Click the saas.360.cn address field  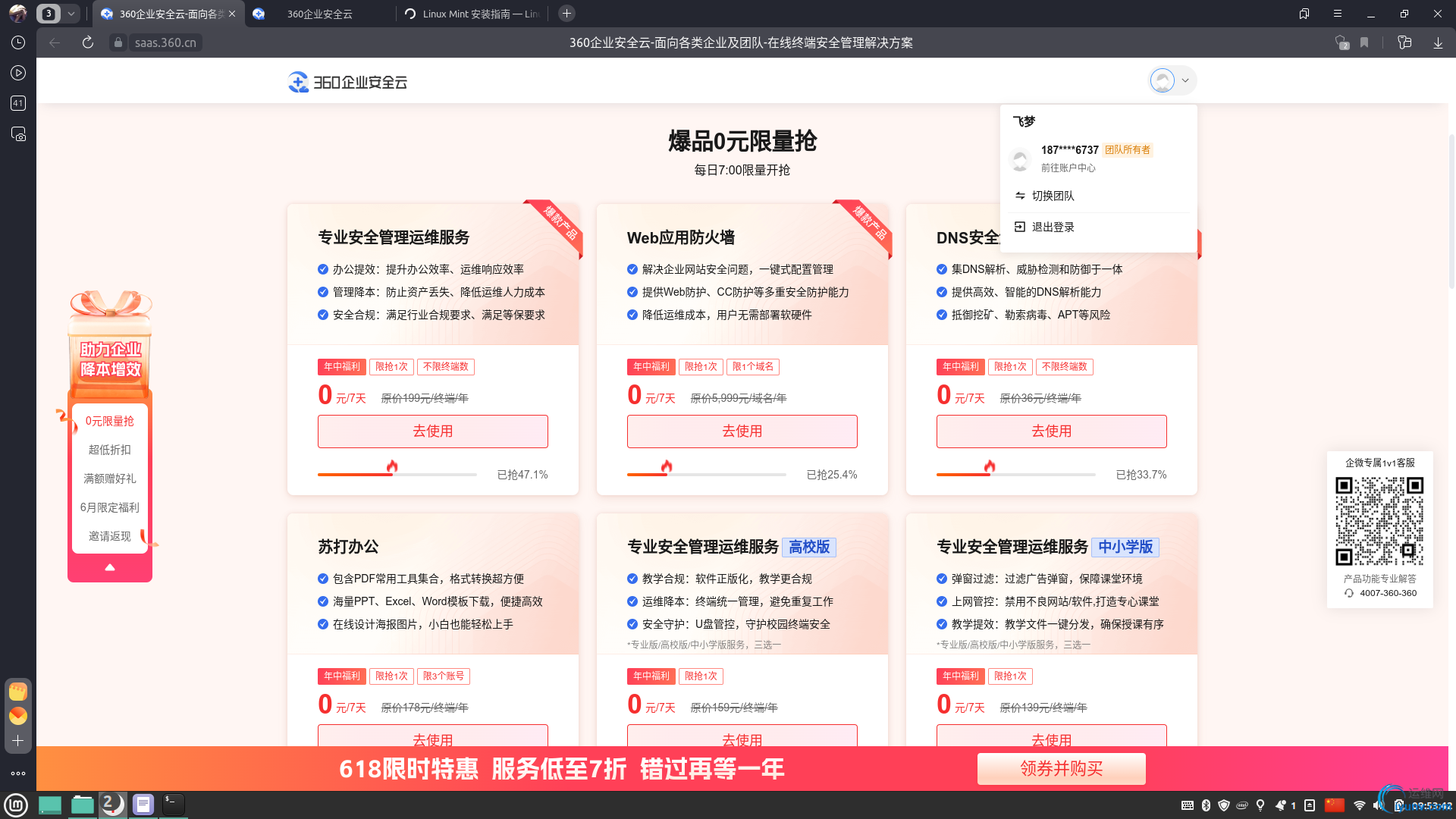pyautogui.click(x=165, y=43)
